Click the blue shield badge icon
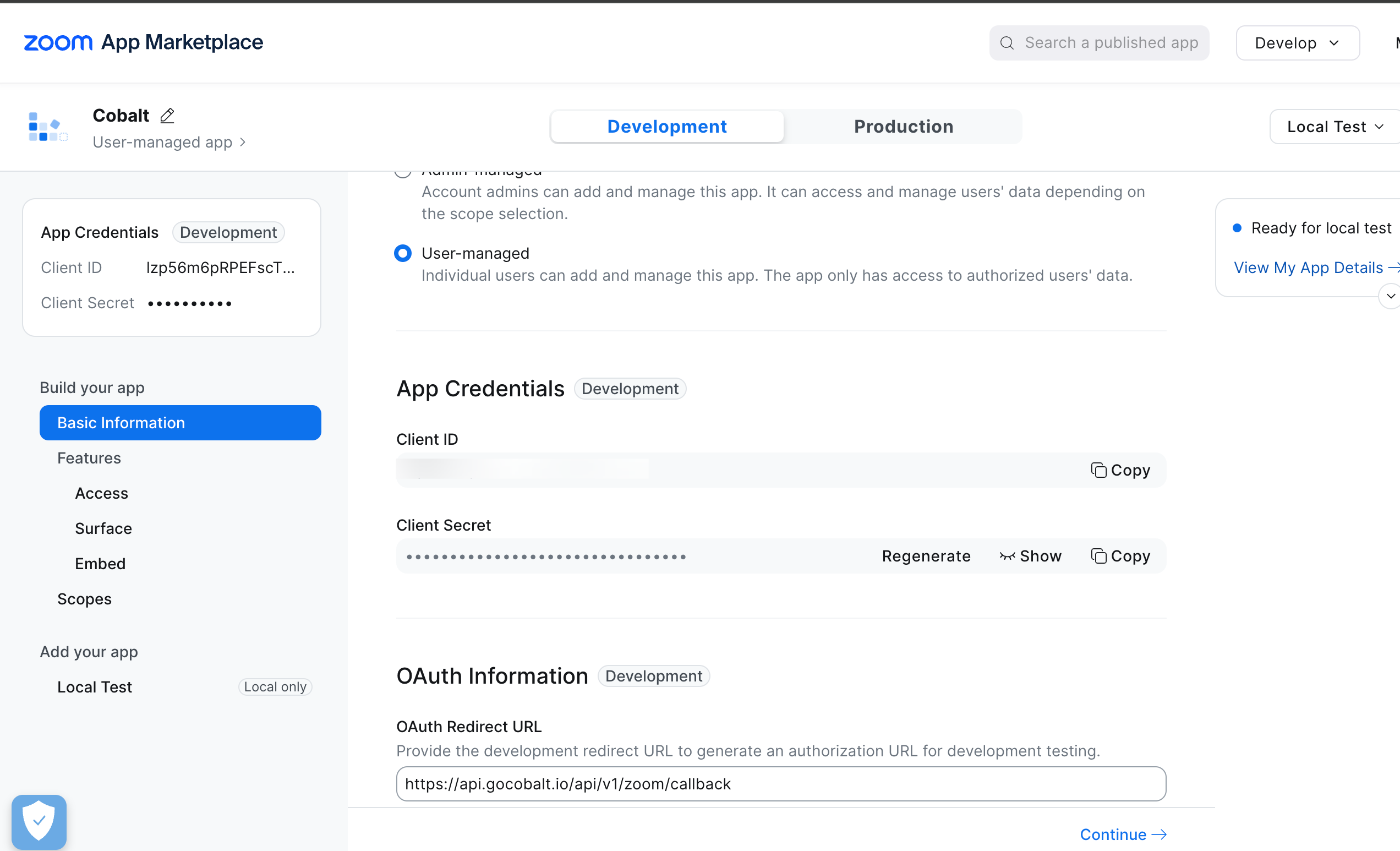 39,821
